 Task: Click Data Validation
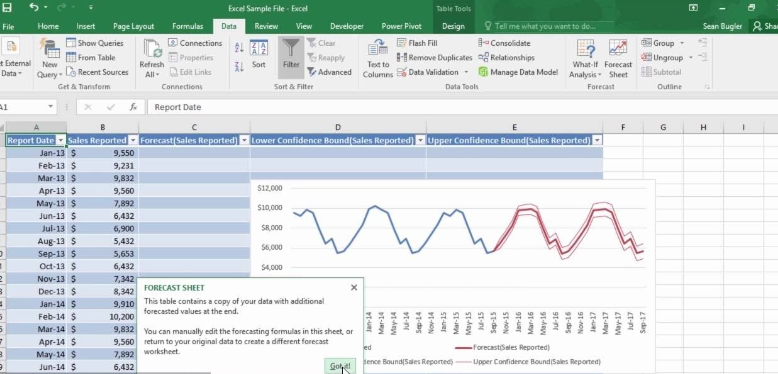pyautogui.click(x=428, y=72)
